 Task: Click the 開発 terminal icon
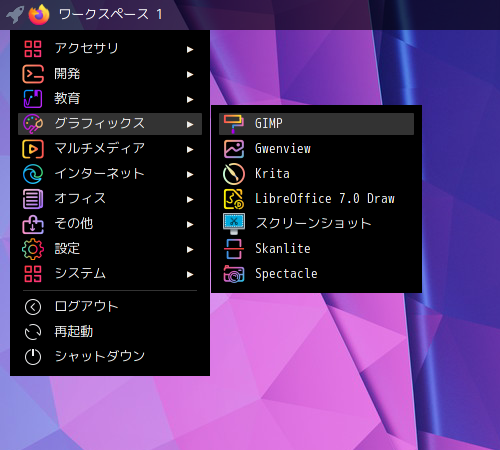pos(33,74)
